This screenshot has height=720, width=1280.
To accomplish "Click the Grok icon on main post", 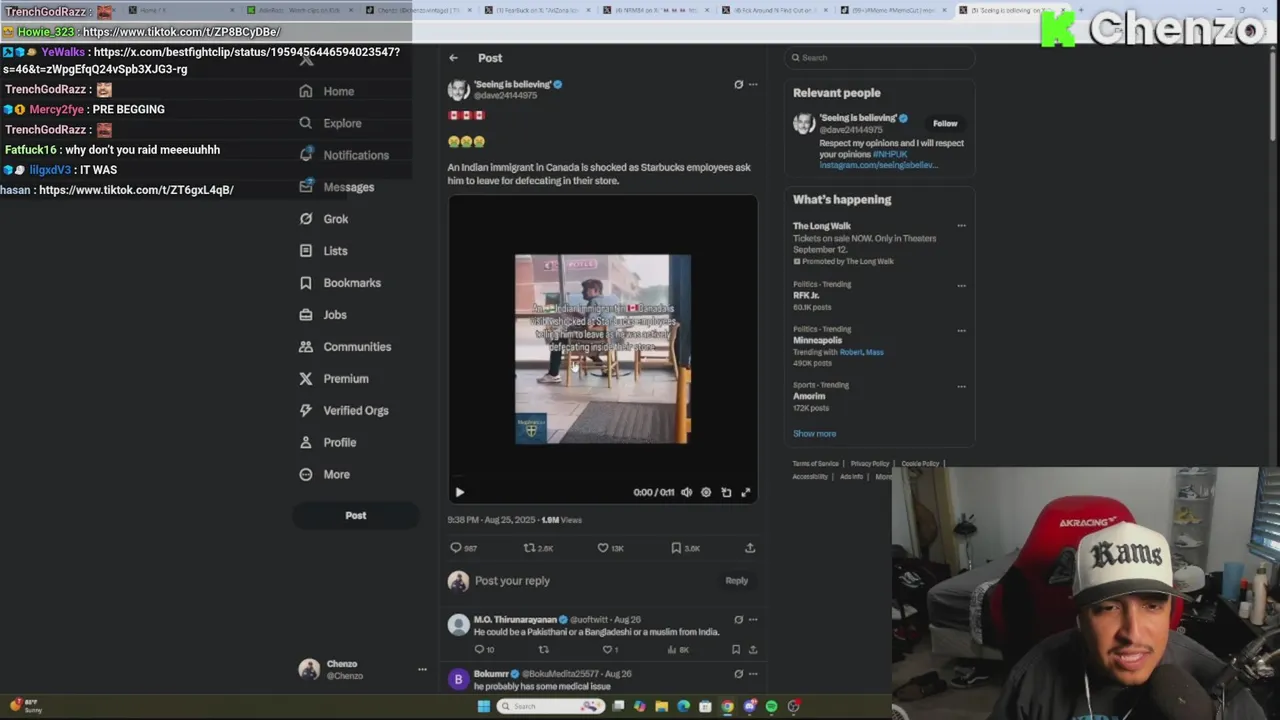I will pyautogui.click(x=738, y=85).
